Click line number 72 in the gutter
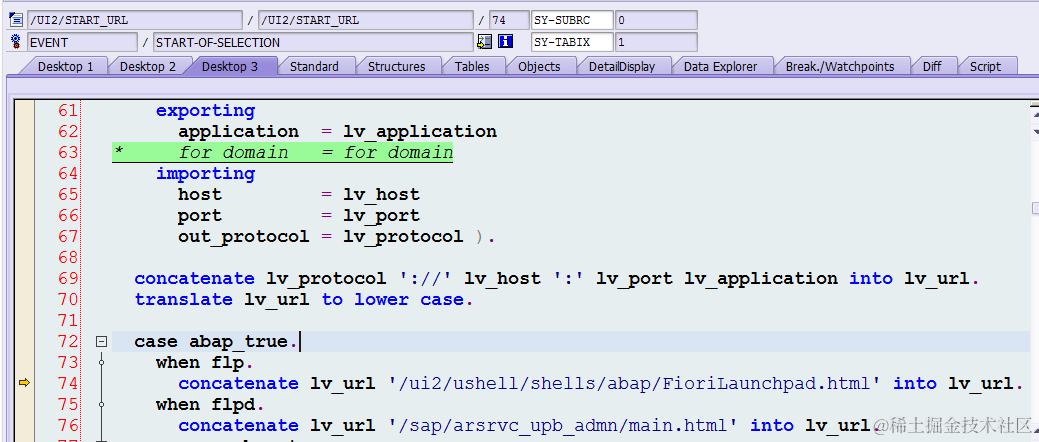The image size is (1039, 442). pyautogui.click(x=68, y=341)
